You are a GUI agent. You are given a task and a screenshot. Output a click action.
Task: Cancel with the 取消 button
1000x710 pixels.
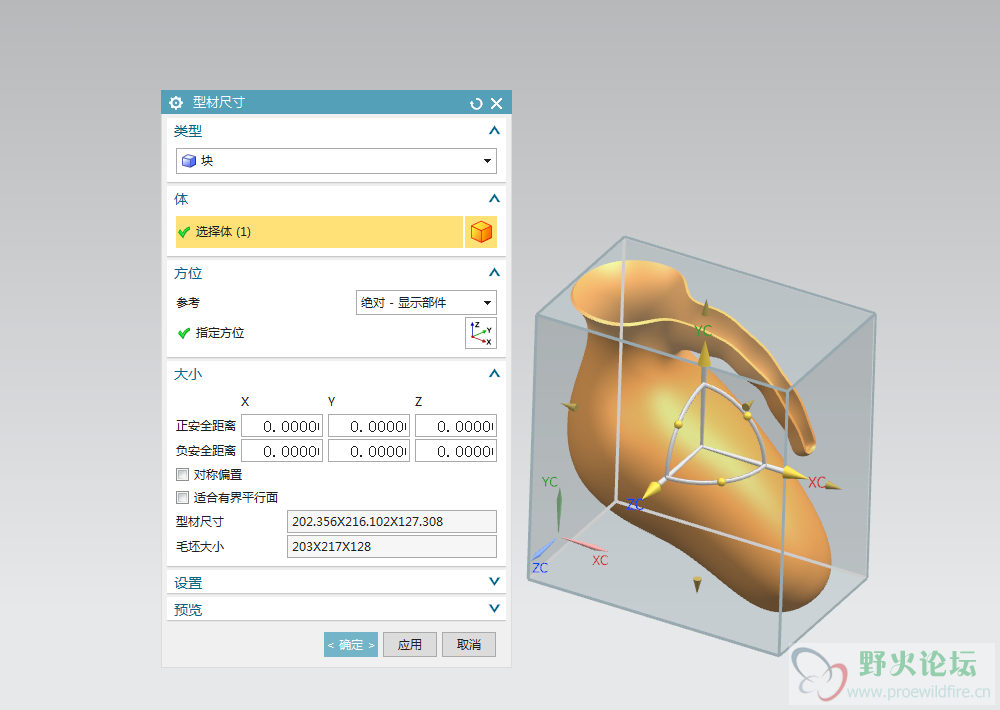pos(469,645)
